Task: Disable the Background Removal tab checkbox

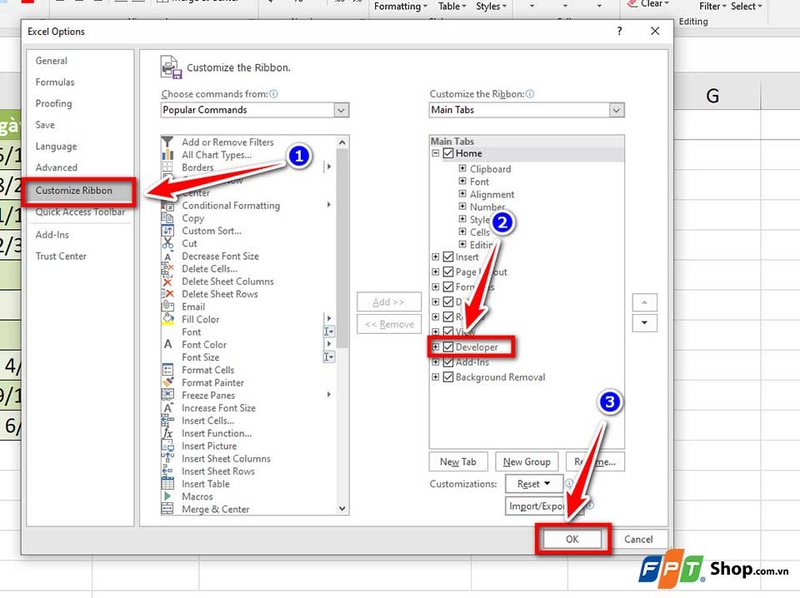Action: coord(448,376)
